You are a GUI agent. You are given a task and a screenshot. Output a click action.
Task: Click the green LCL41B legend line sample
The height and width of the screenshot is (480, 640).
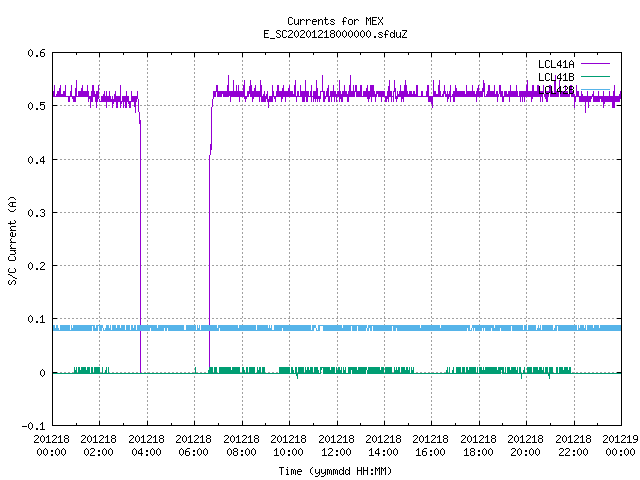pyautogui.click(x=595, y=76)
